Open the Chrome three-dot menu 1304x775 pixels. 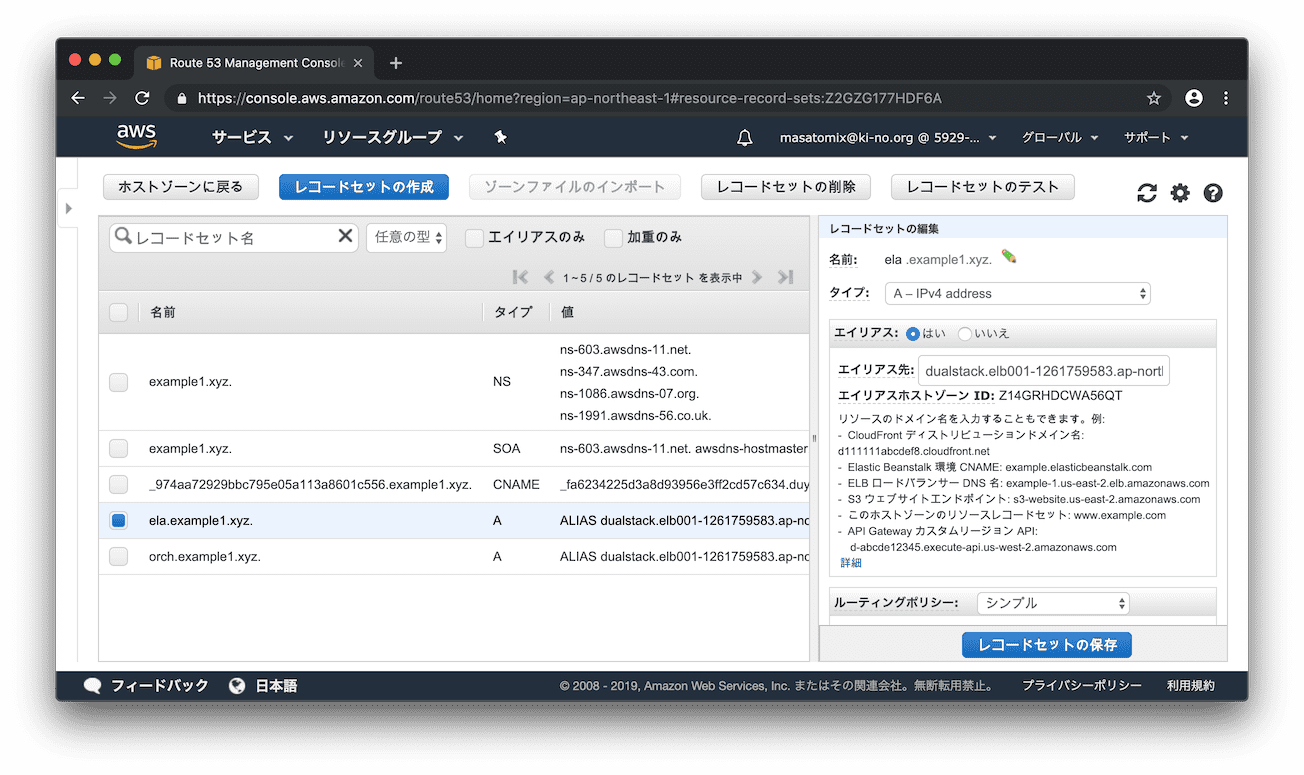coord(1226,98)
